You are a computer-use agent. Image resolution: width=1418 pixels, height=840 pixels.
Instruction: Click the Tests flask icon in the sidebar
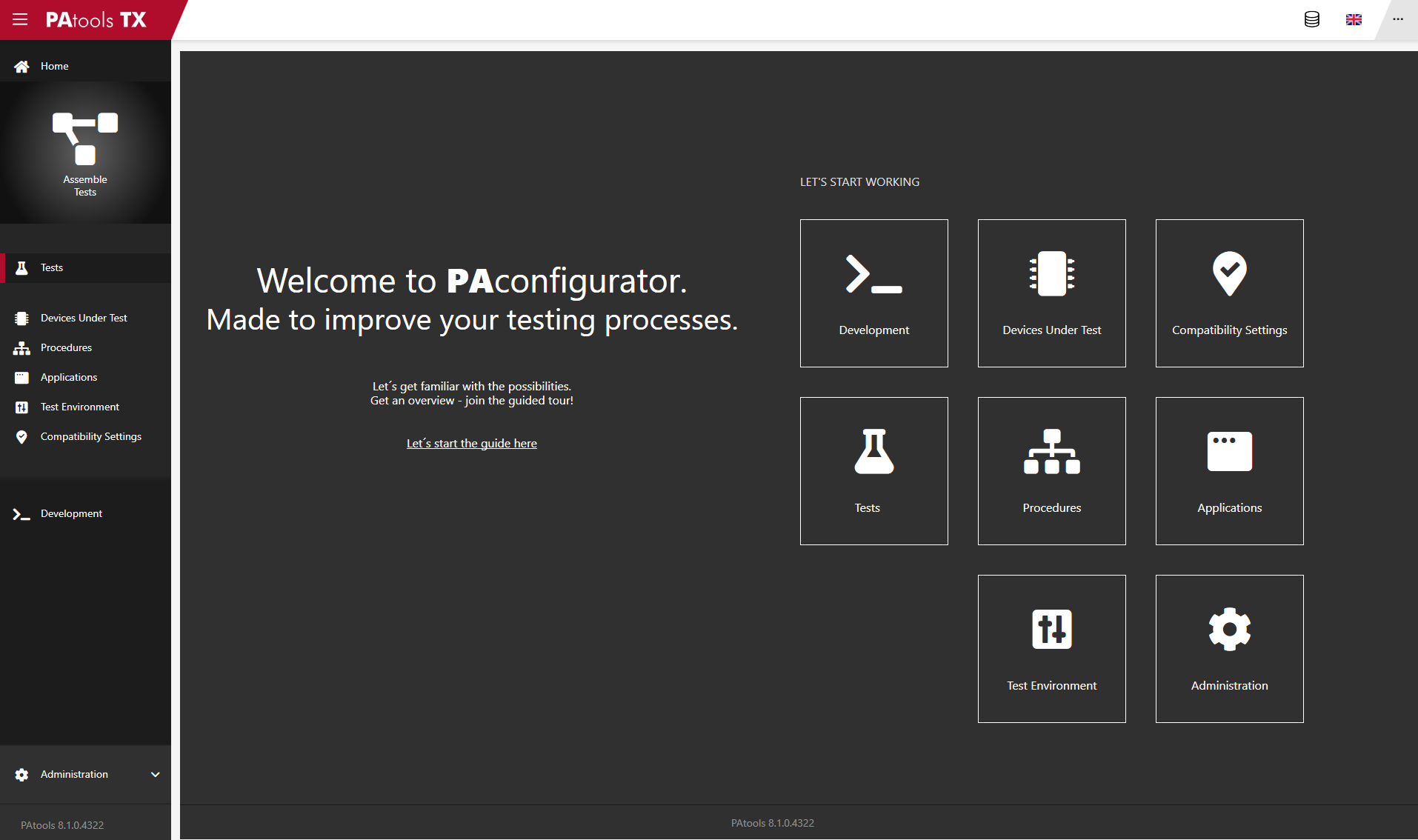pyautogui.click(x=21, y=268)
